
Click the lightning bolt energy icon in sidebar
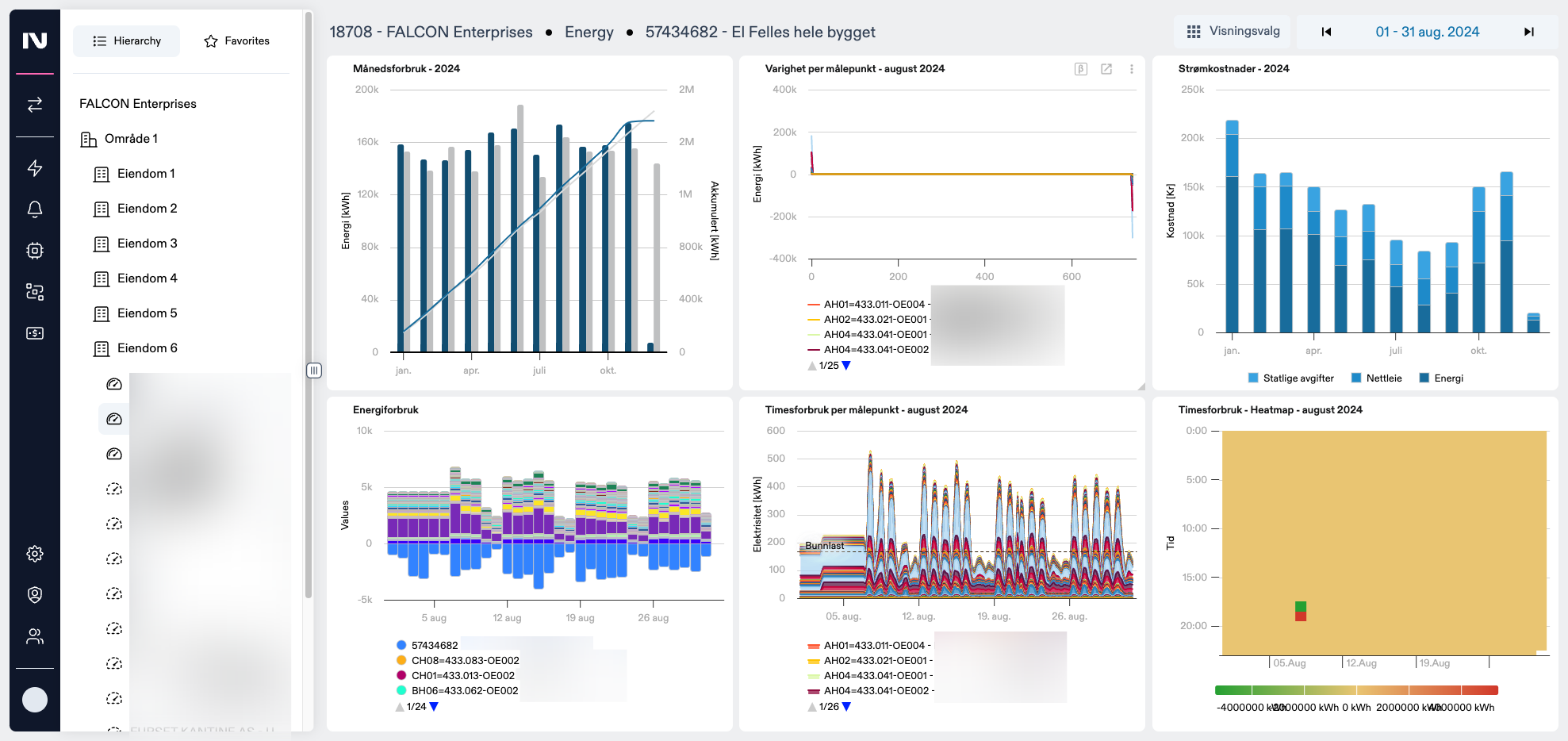pos(35,168)
